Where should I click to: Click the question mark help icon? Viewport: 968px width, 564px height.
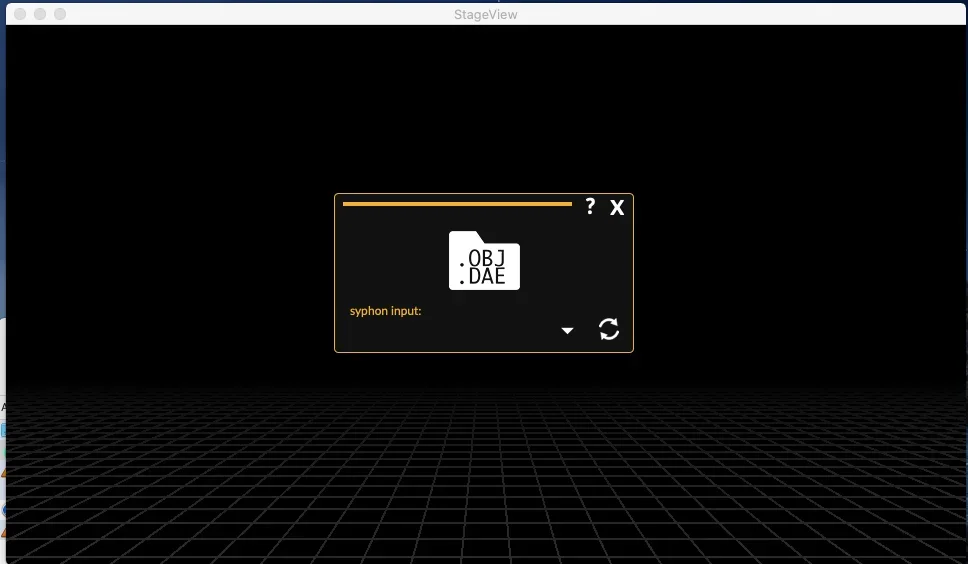(x=590, y=206)
